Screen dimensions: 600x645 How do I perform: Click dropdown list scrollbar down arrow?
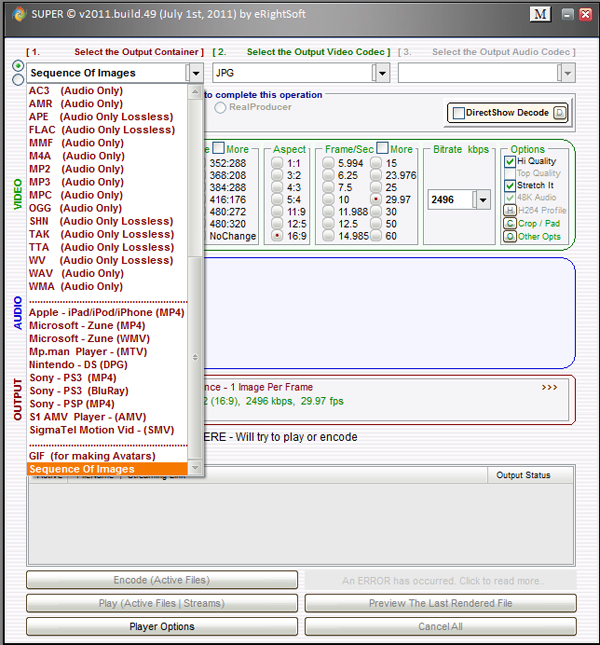click(x=195, y=468)
